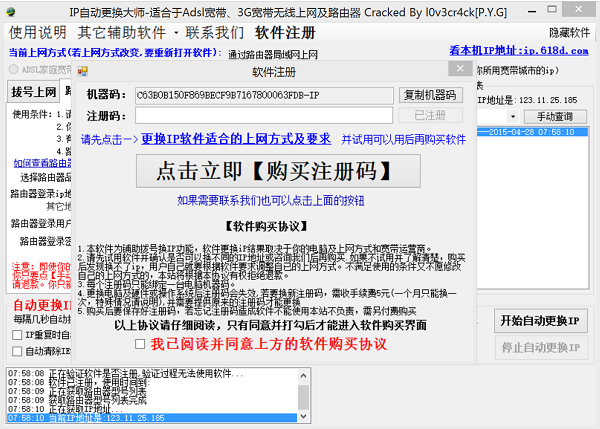Screen dimensions: 600x429
Task: Check 我已阅读并同意上方的软件购买协议 checkbox
Action: point(140,344)
